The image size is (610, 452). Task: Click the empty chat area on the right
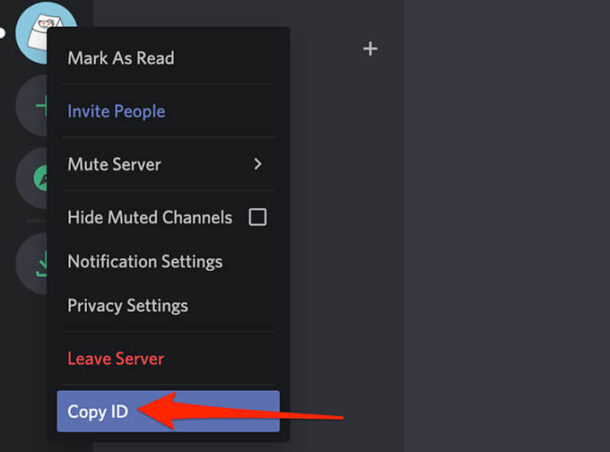pyautogui.click(x=506, y=220)
